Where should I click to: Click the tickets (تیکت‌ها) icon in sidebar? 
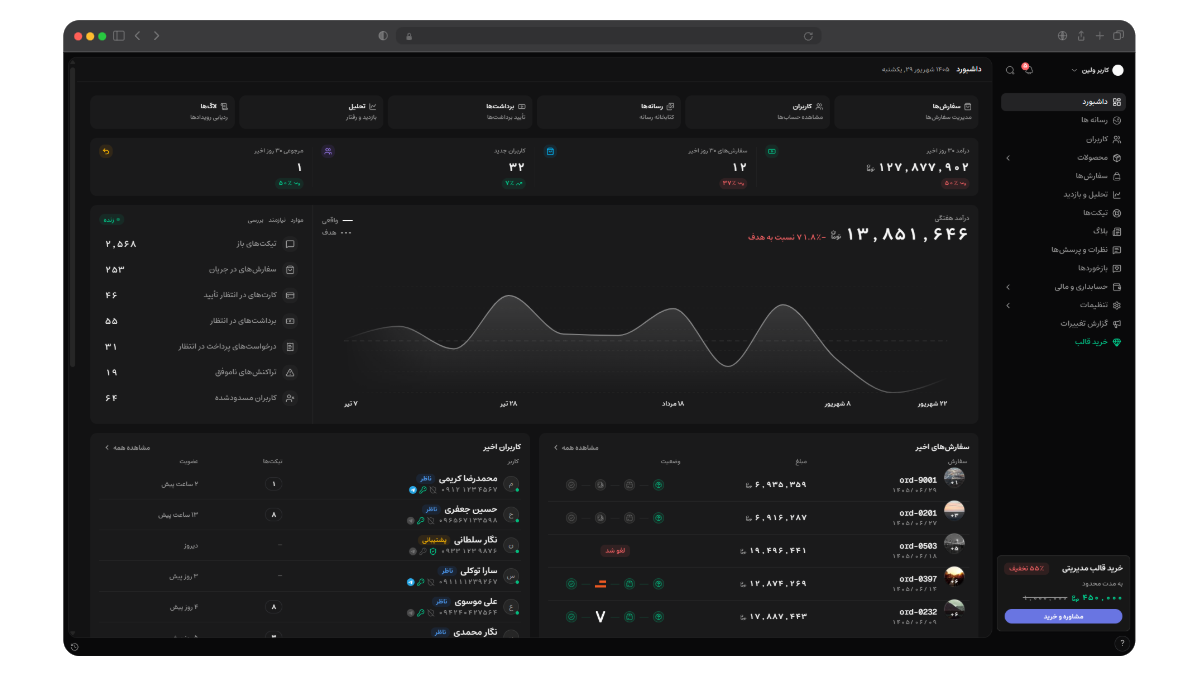pyautogui.click(x=1117, y=213)
